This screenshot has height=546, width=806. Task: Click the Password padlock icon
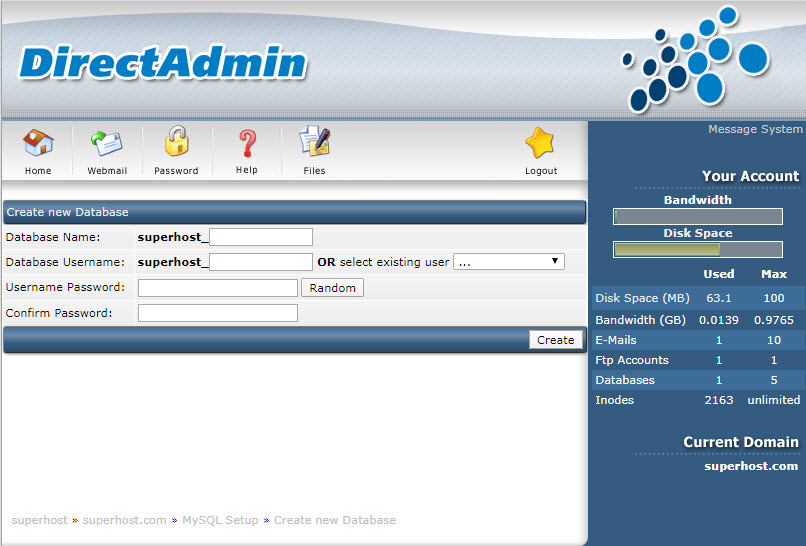[176, 144]
